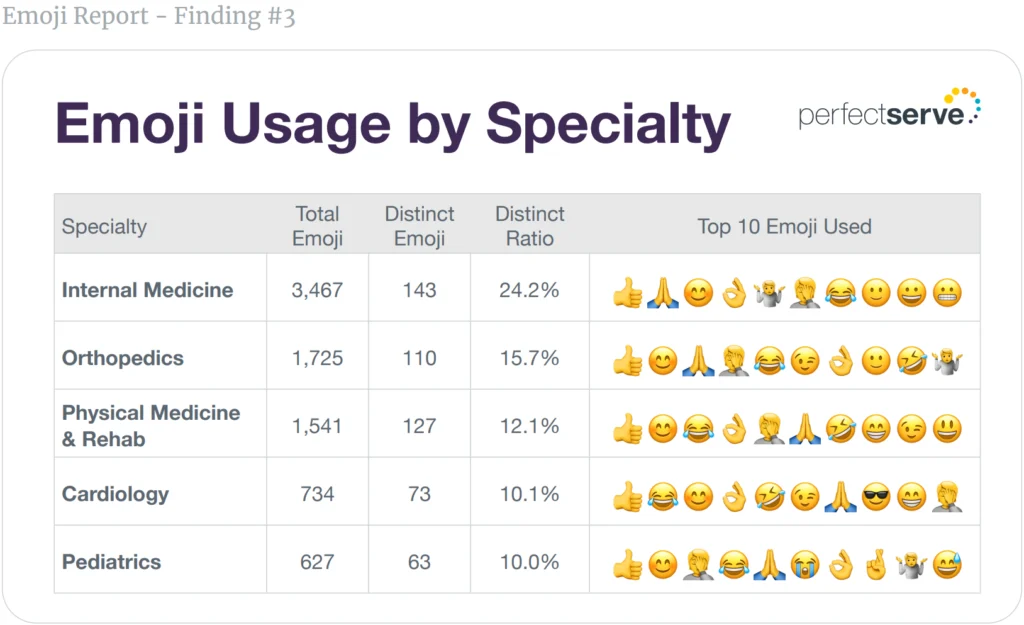Viewport: 1024px width, 625px height.
Task: Select the Total Emoji column header
Action: tap(317, 226)
